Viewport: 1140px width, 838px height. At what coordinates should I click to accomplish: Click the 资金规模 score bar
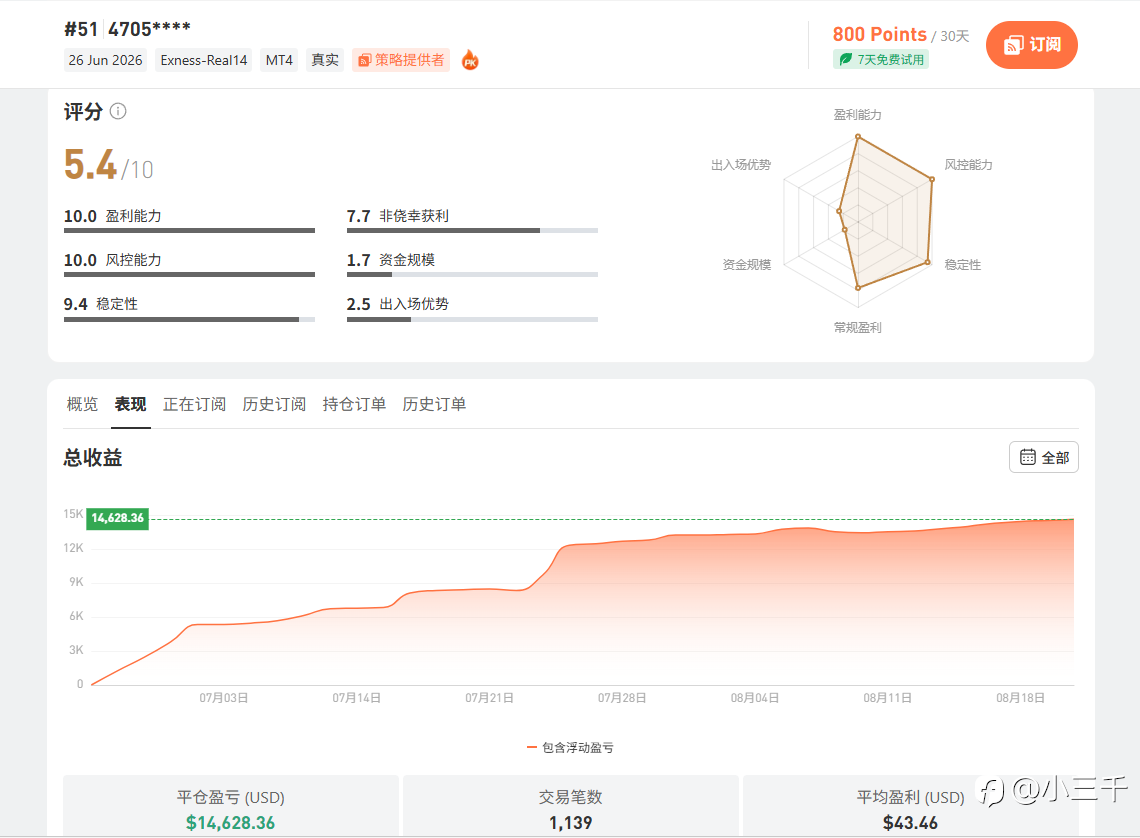pos(472,275)
